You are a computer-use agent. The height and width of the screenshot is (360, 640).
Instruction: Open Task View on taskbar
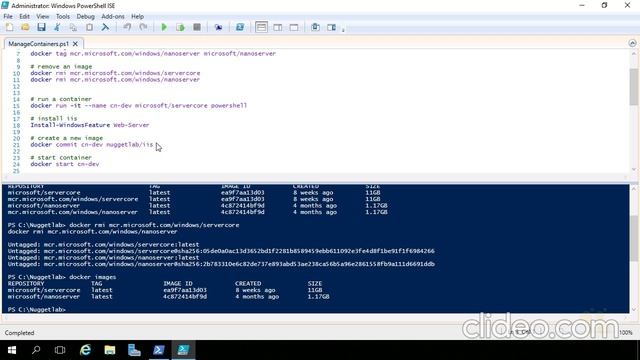pos(60,350)
